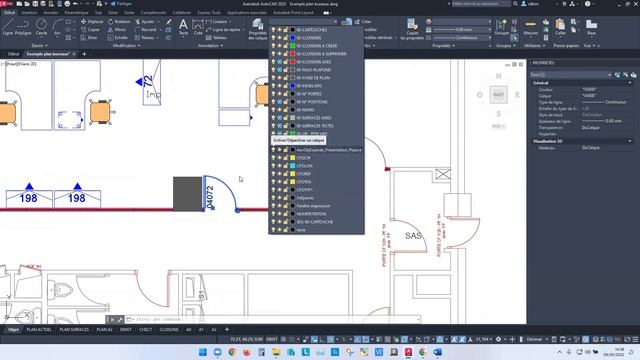
Task: Select the Arc tool
Action: click(57, 27)
